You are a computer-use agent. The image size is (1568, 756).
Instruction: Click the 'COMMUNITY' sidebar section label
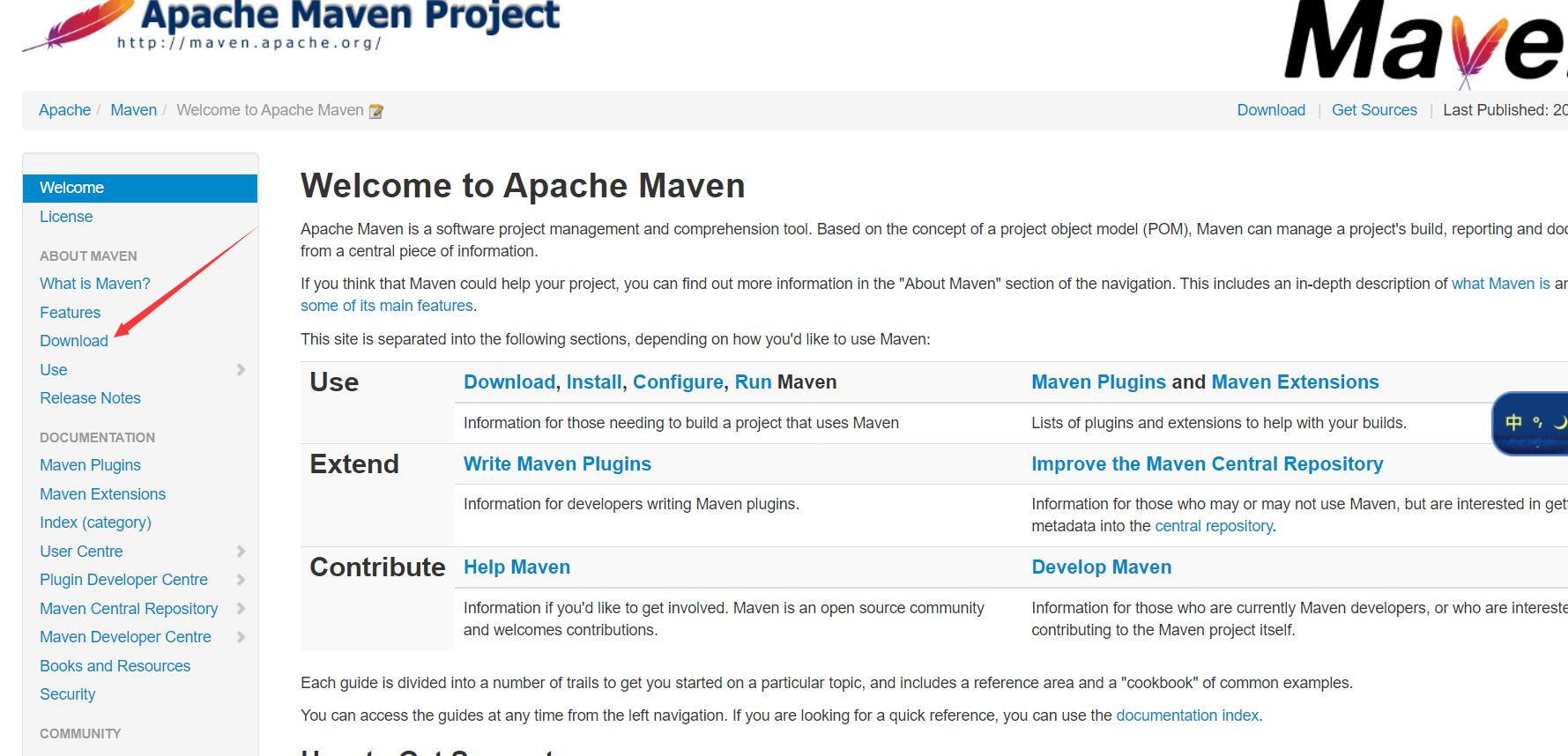tap(80, 734)
